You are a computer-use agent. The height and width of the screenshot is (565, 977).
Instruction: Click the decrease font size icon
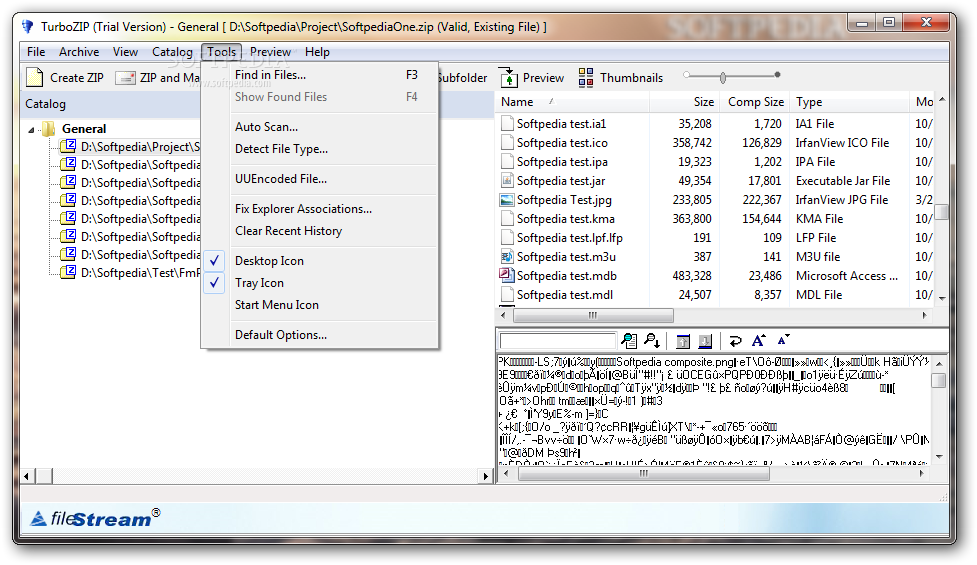coord(783,339)
